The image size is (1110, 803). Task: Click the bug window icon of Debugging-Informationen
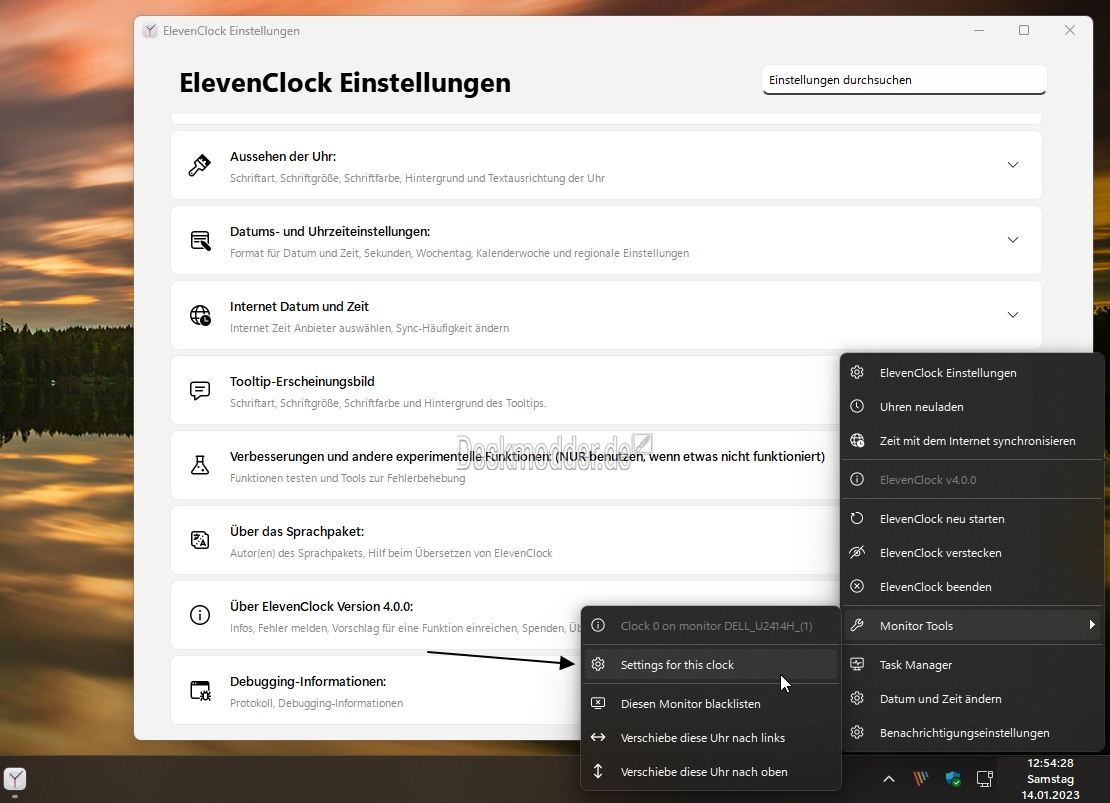click(x=200, y=690)
